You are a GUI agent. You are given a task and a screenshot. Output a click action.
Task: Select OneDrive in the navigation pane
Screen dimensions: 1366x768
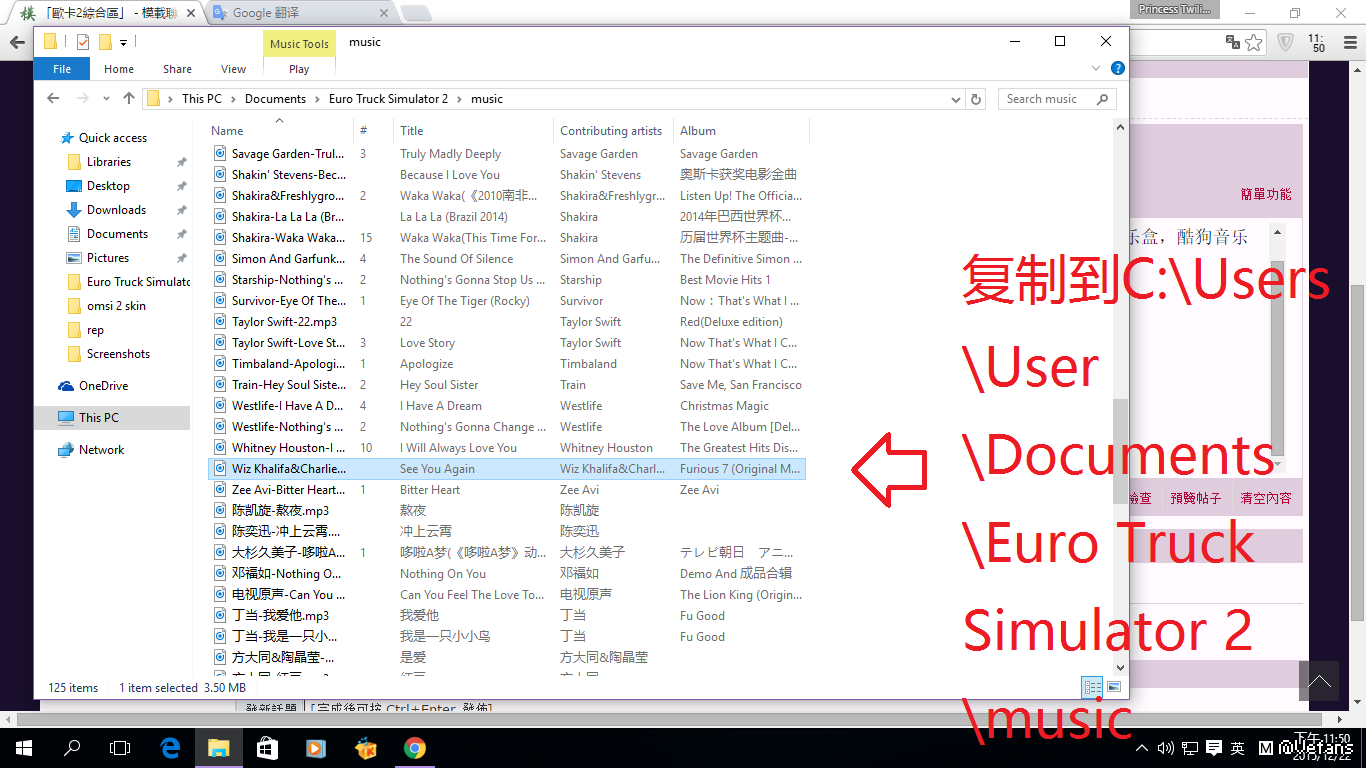click(103, 386)
